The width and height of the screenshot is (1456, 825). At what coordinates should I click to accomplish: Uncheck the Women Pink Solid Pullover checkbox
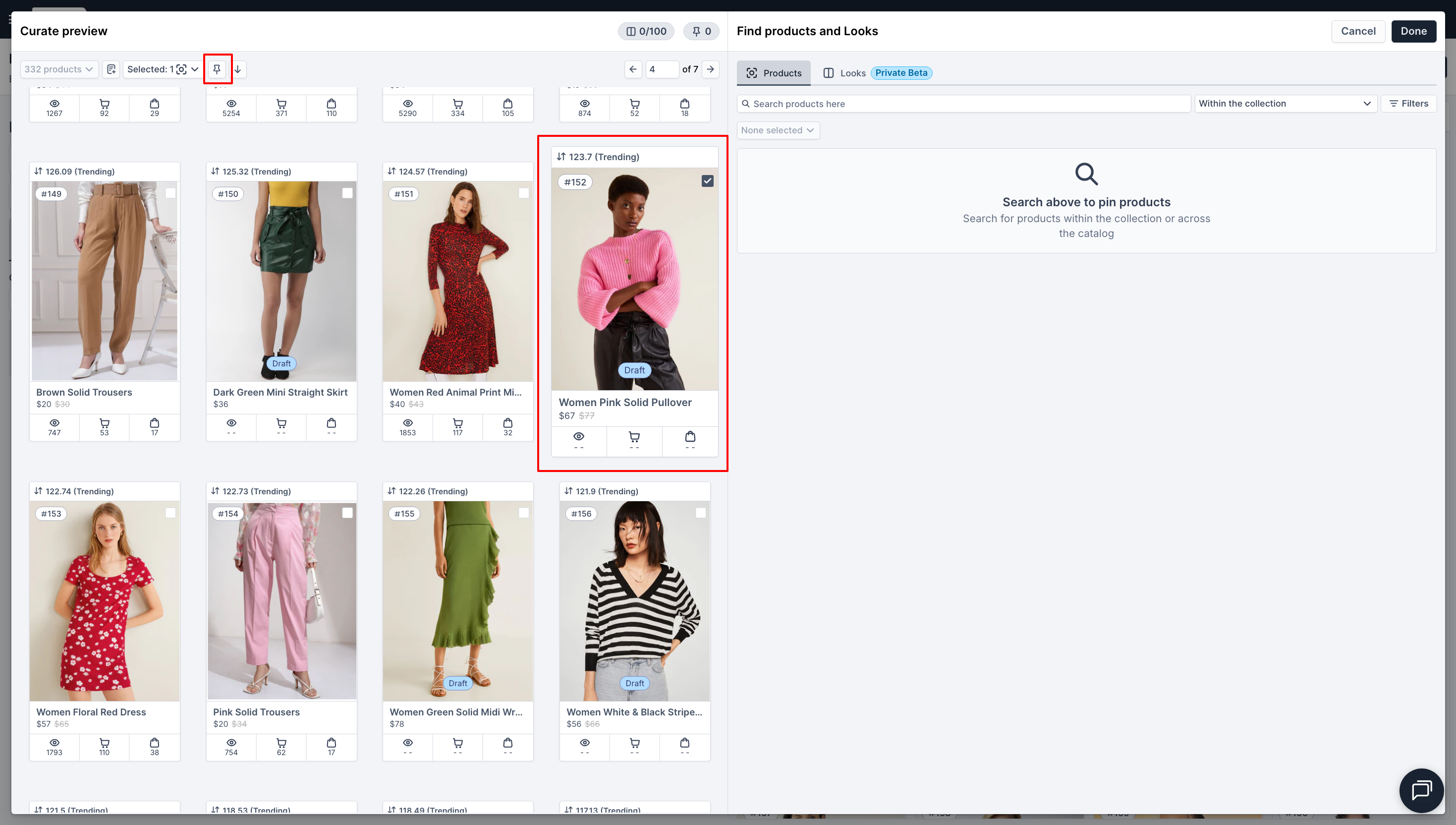pyautogui.click(x=707, y=181)
